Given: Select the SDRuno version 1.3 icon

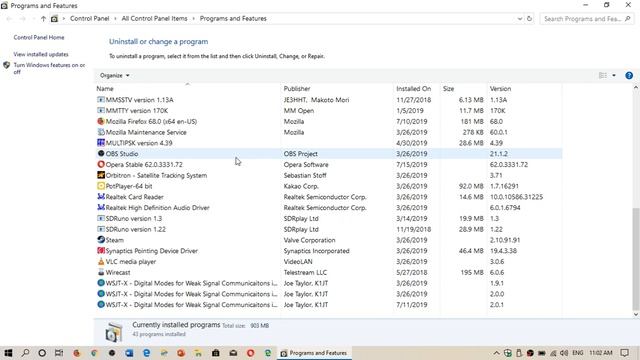Looking at the screenshot, I should point(101,218).
